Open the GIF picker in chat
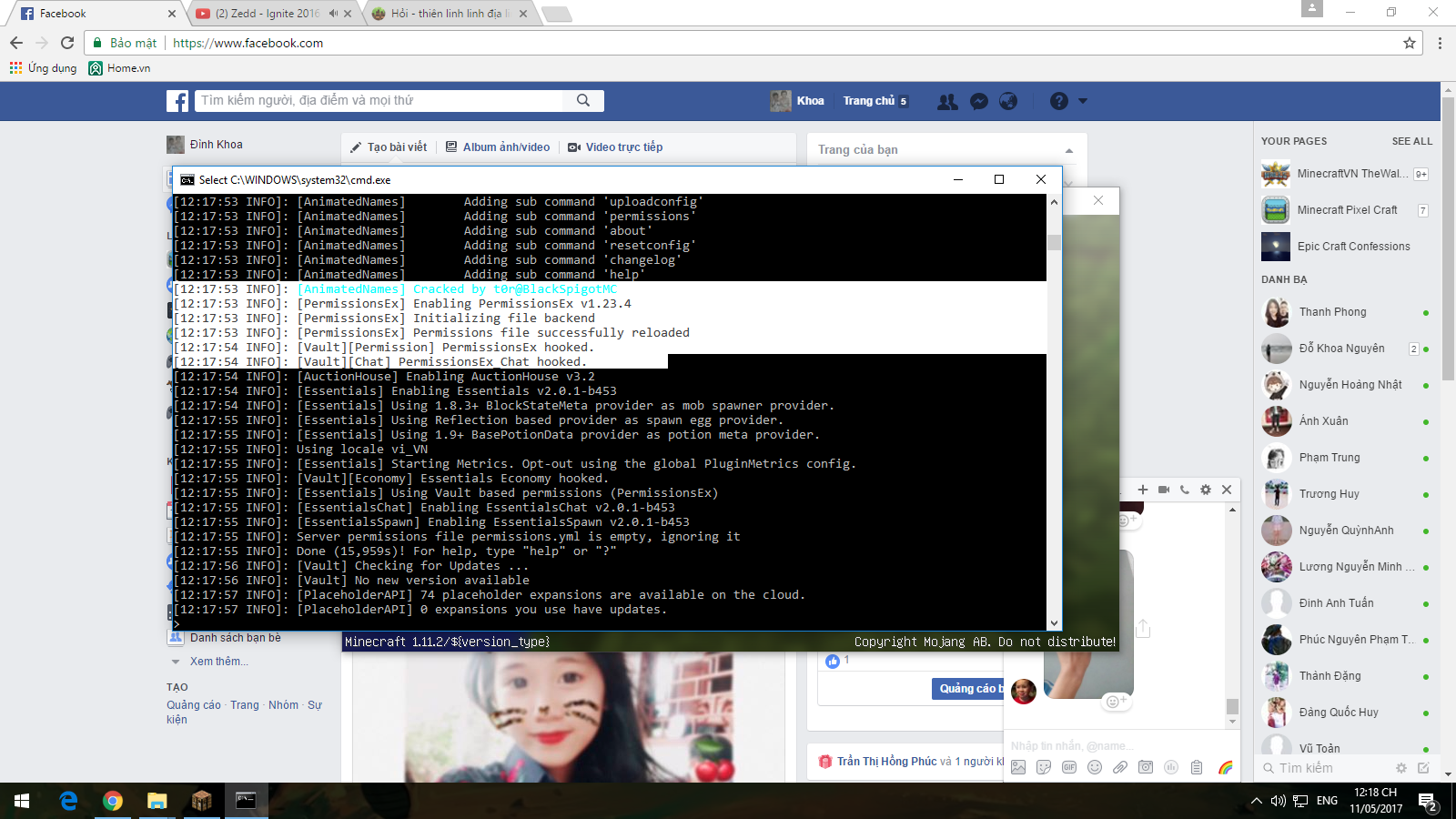This screenshot has width=1456, height=819. (x=1069, y=767)
